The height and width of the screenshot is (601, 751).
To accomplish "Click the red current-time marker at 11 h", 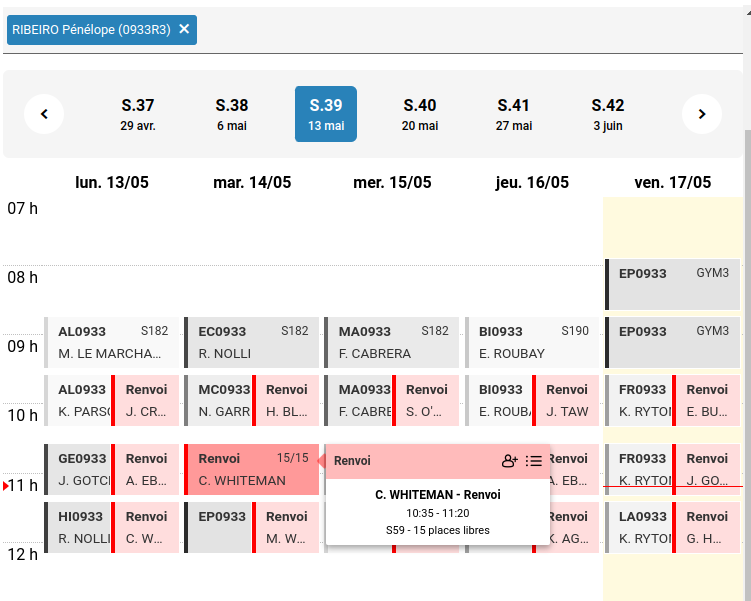I will (6, 486).
